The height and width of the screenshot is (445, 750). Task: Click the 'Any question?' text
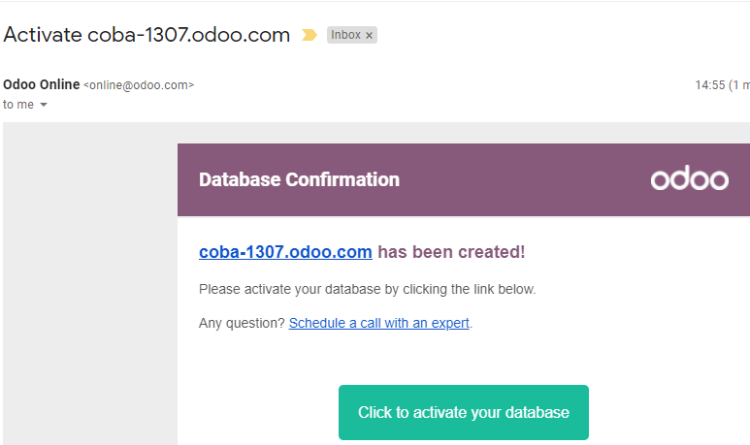point(242,323)
